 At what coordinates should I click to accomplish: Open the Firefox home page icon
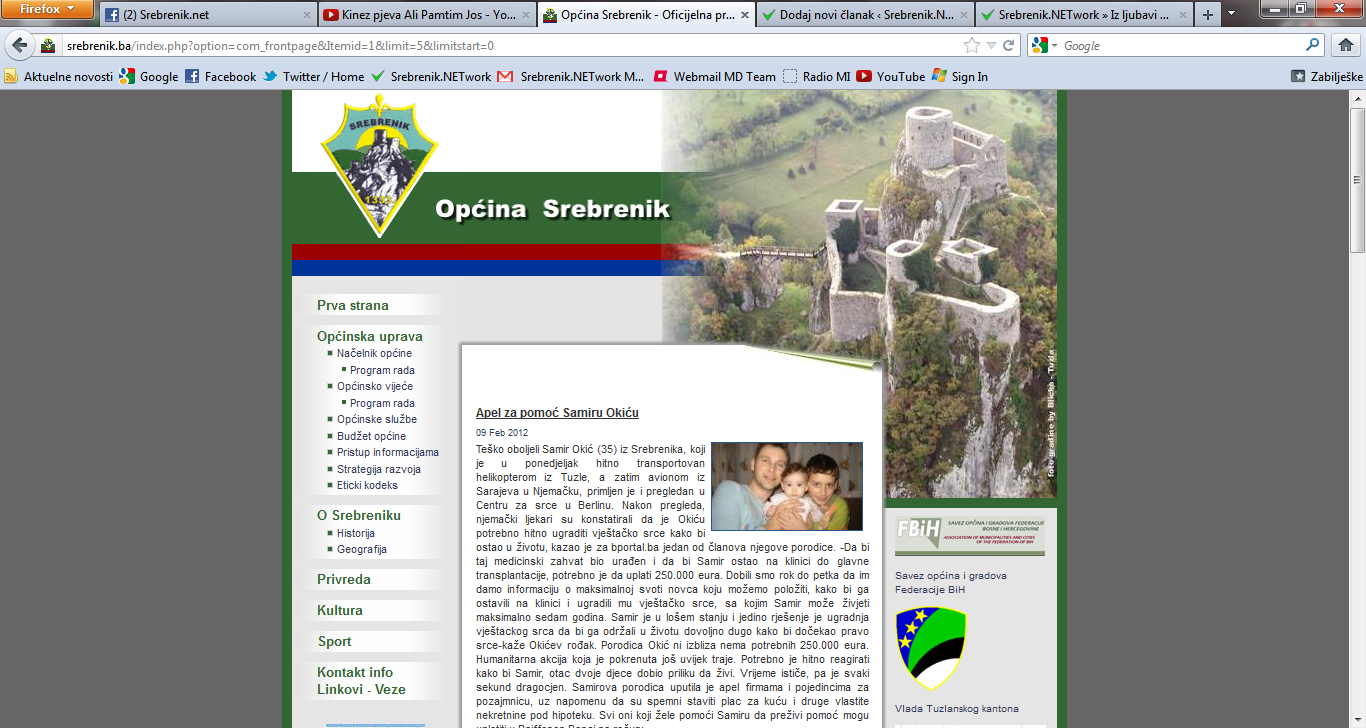pos(1346,45)
